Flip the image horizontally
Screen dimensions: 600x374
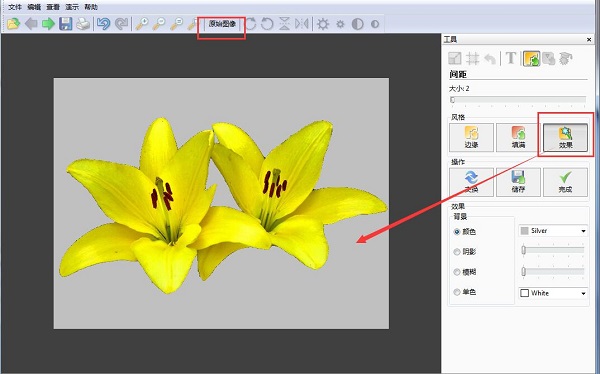coord(302,24)
